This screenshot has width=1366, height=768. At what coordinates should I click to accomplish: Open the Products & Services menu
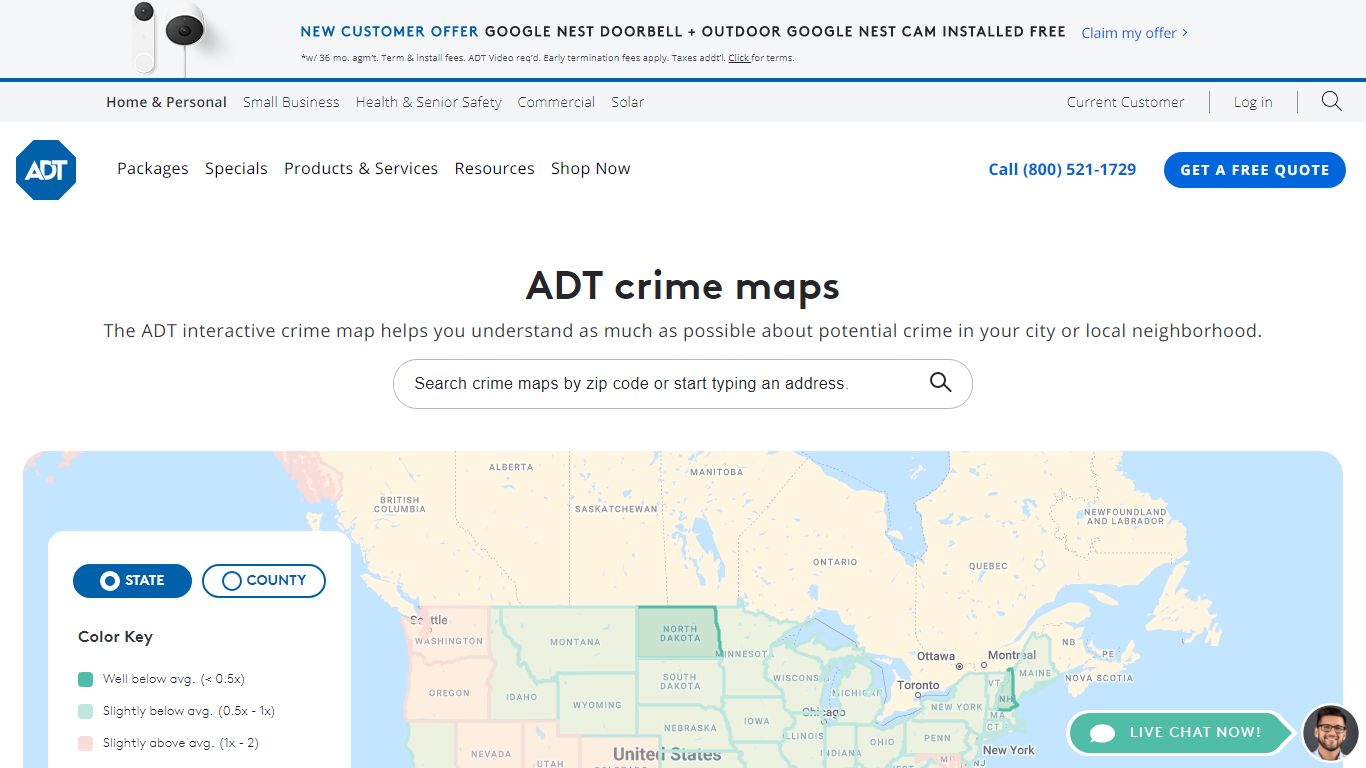(x=361, y=169)
